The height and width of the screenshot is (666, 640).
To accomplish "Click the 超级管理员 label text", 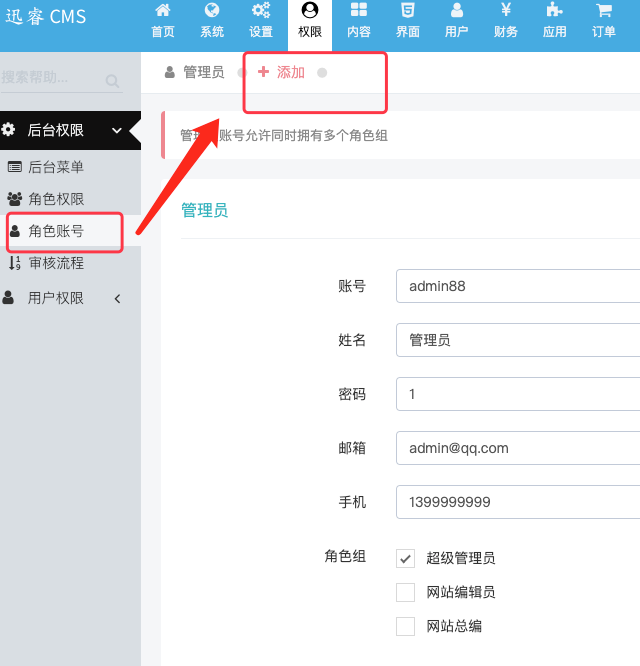I will click(461, 558).
